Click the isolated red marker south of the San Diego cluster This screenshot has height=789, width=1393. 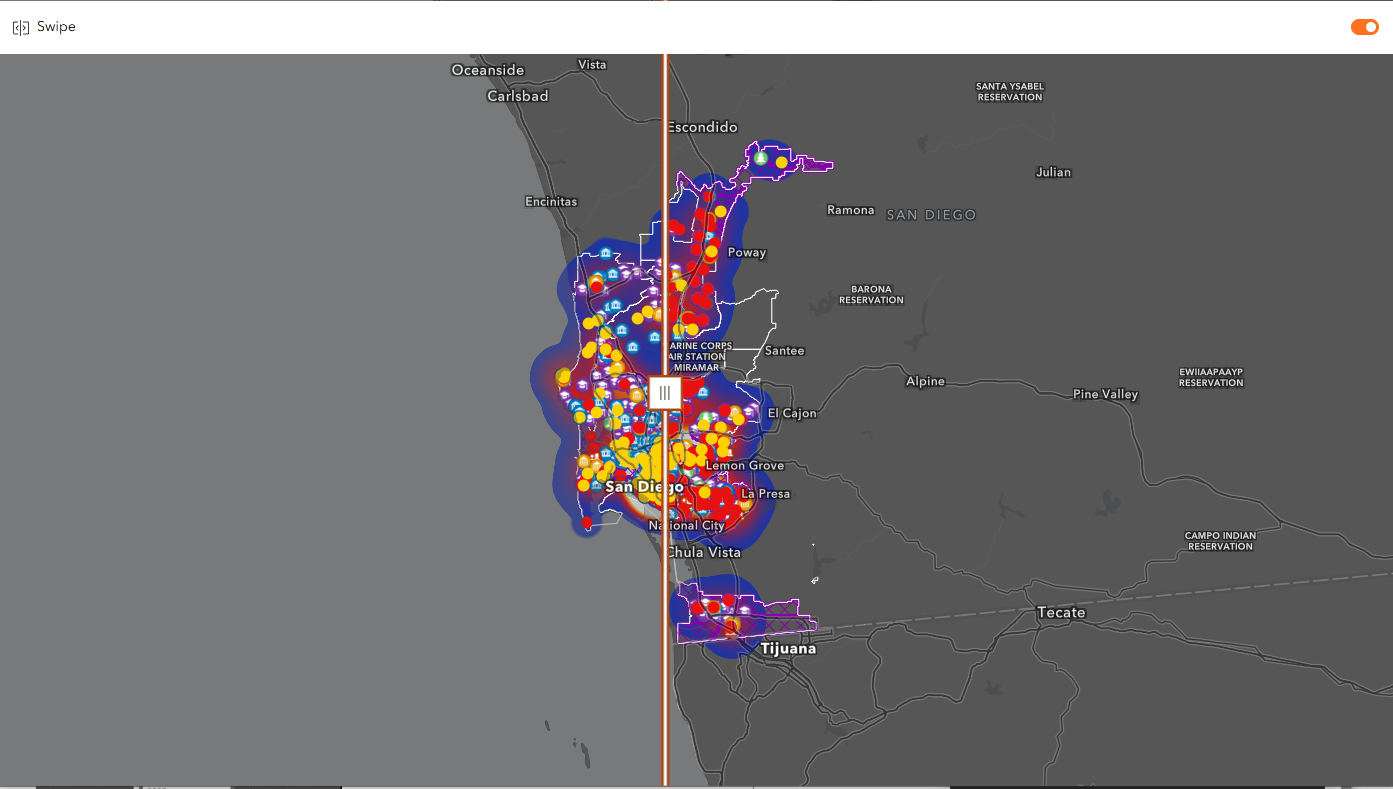586,522
